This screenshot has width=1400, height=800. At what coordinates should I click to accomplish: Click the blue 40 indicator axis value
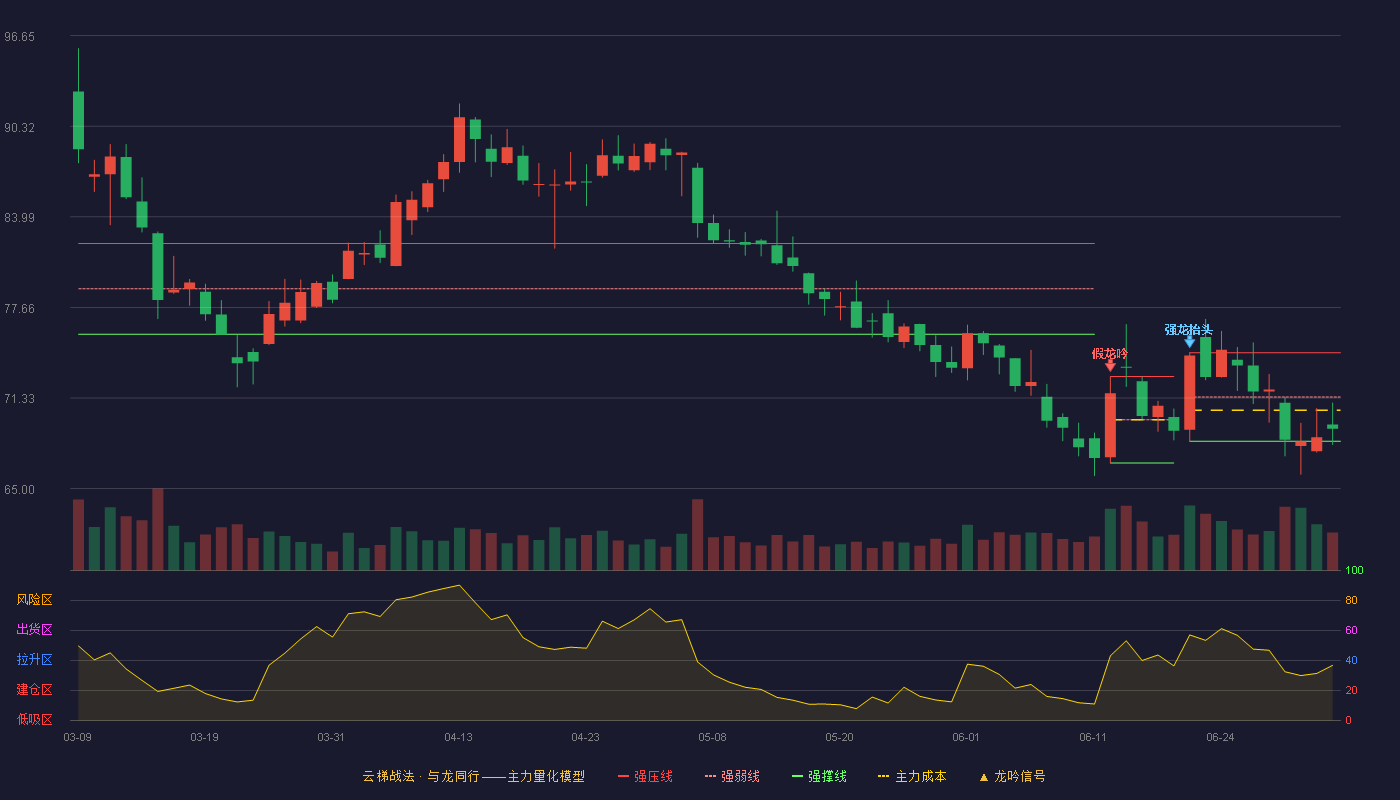point(1351,660)
